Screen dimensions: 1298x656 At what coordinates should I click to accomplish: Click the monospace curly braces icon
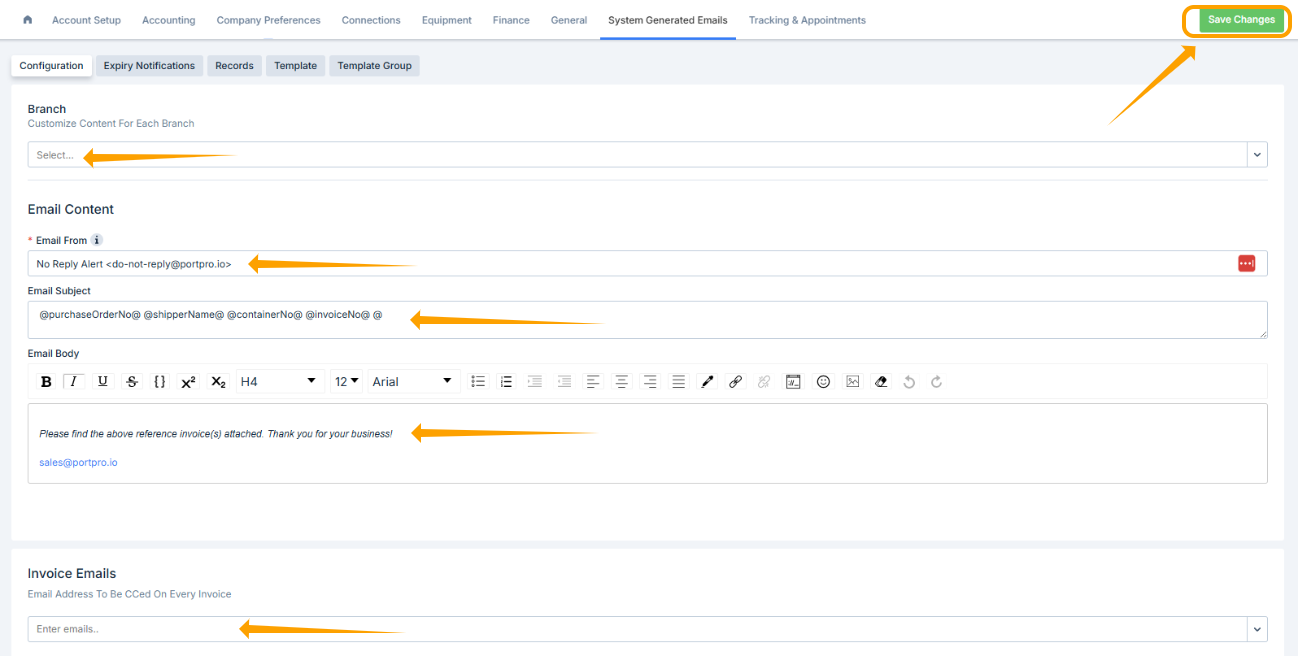click(x=160, y=382)
